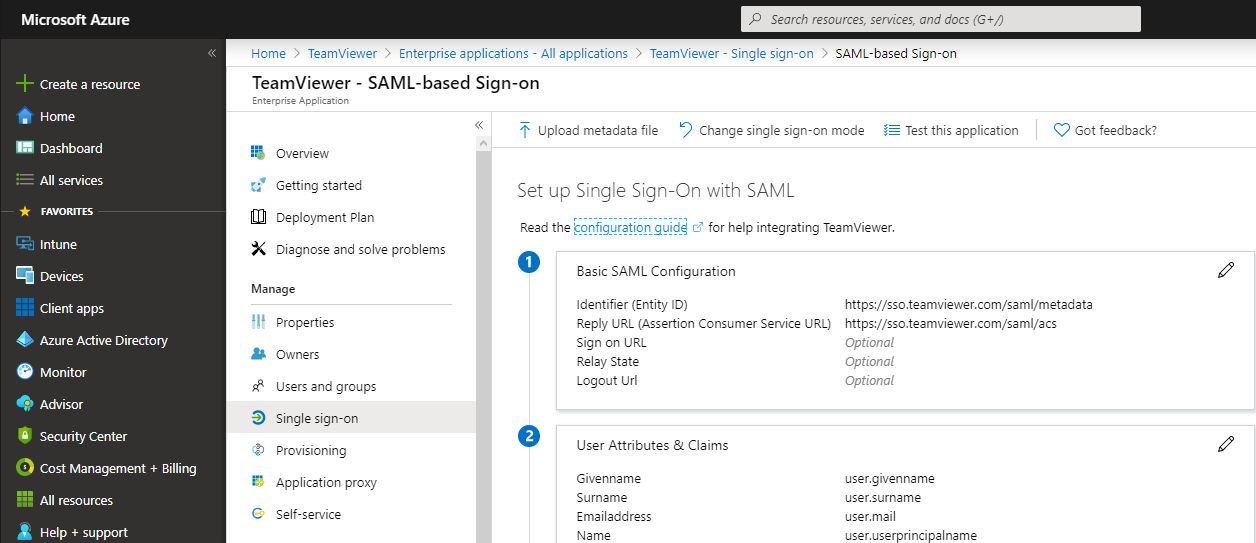The height and width of the screenshot is (543, 1256).
Task: Click the Create a resource plus icon
Action: click(25, 84)
